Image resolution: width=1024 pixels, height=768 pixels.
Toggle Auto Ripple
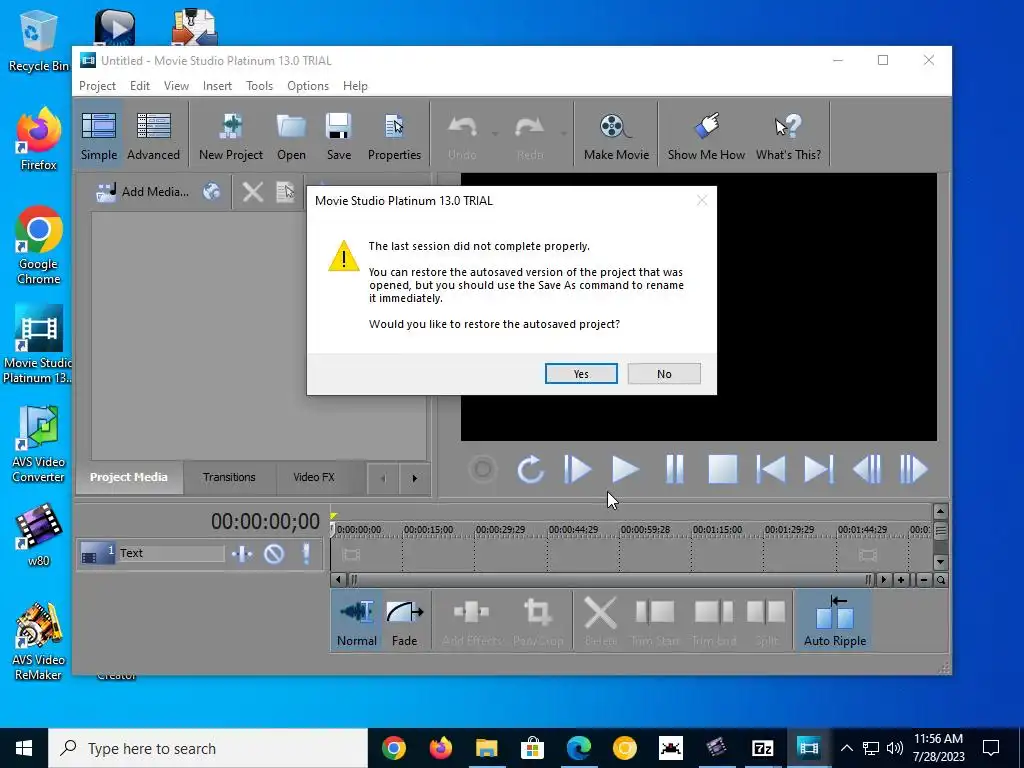tap(835, 620)
